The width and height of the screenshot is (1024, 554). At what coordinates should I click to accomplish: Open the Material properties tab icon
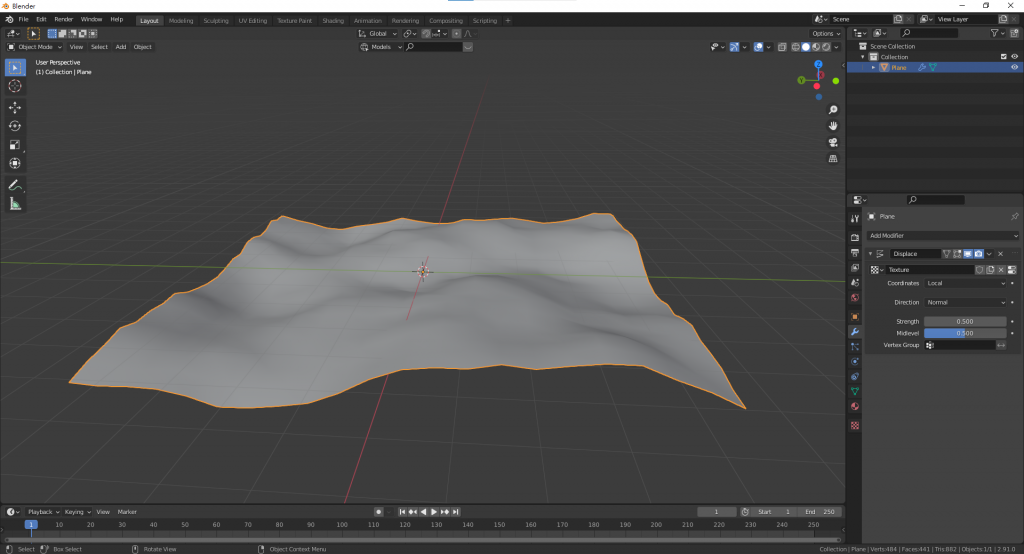pos(854,407)
